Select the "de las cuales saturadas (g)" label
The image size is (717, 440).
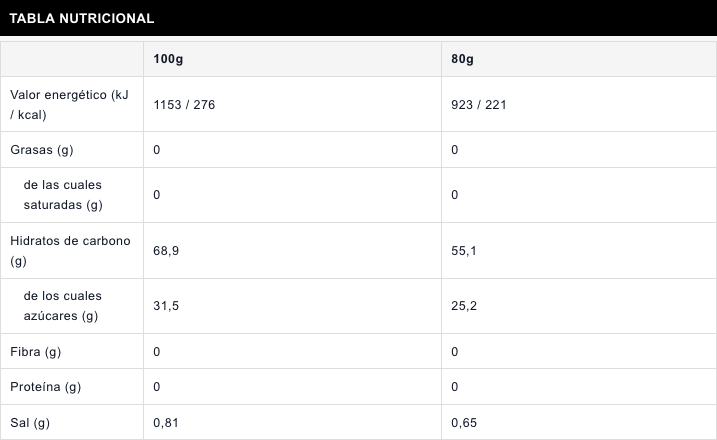[x=62, y=195]
